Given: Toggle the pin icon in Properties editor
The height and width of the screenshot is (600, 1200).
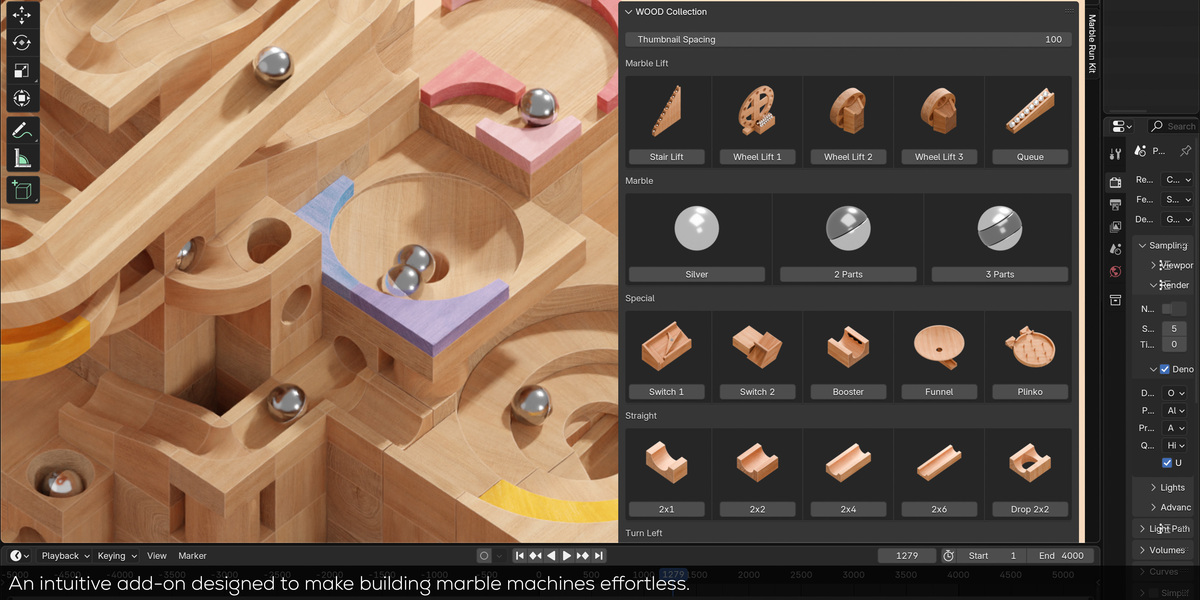Looking at the screenshot, I should point(1185,151).
